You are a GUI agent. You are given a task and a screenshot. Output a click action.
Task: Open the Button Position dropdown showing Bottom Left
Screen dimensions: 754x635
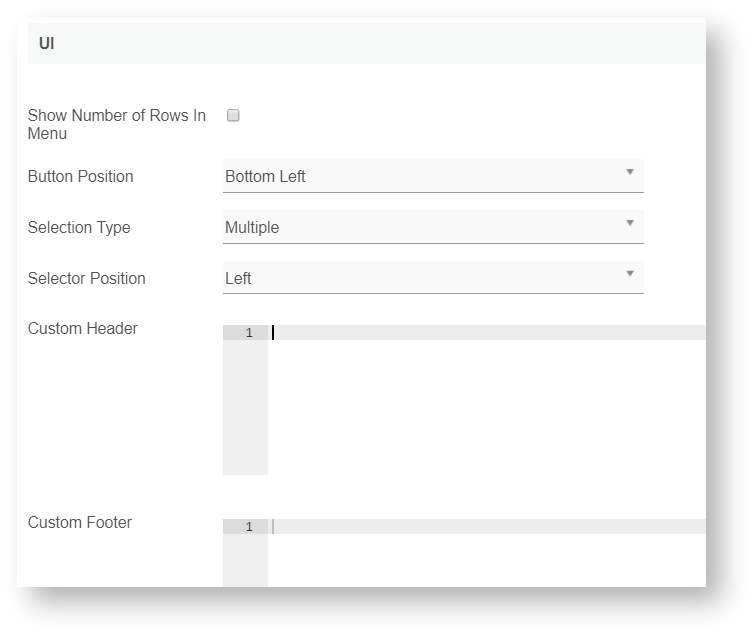coord(420,176)
